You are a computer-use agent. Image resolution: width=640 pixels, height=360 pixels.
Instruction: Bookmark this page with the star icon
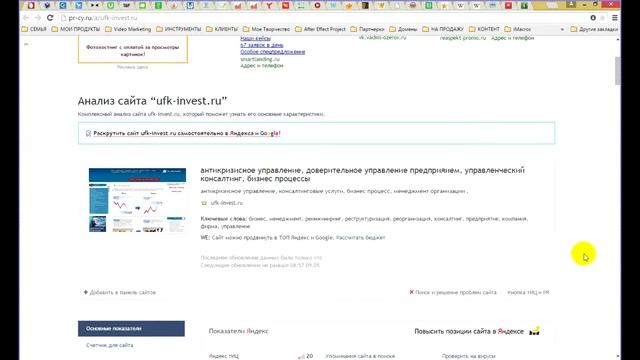pyautogui.click(x=602, y=18)
